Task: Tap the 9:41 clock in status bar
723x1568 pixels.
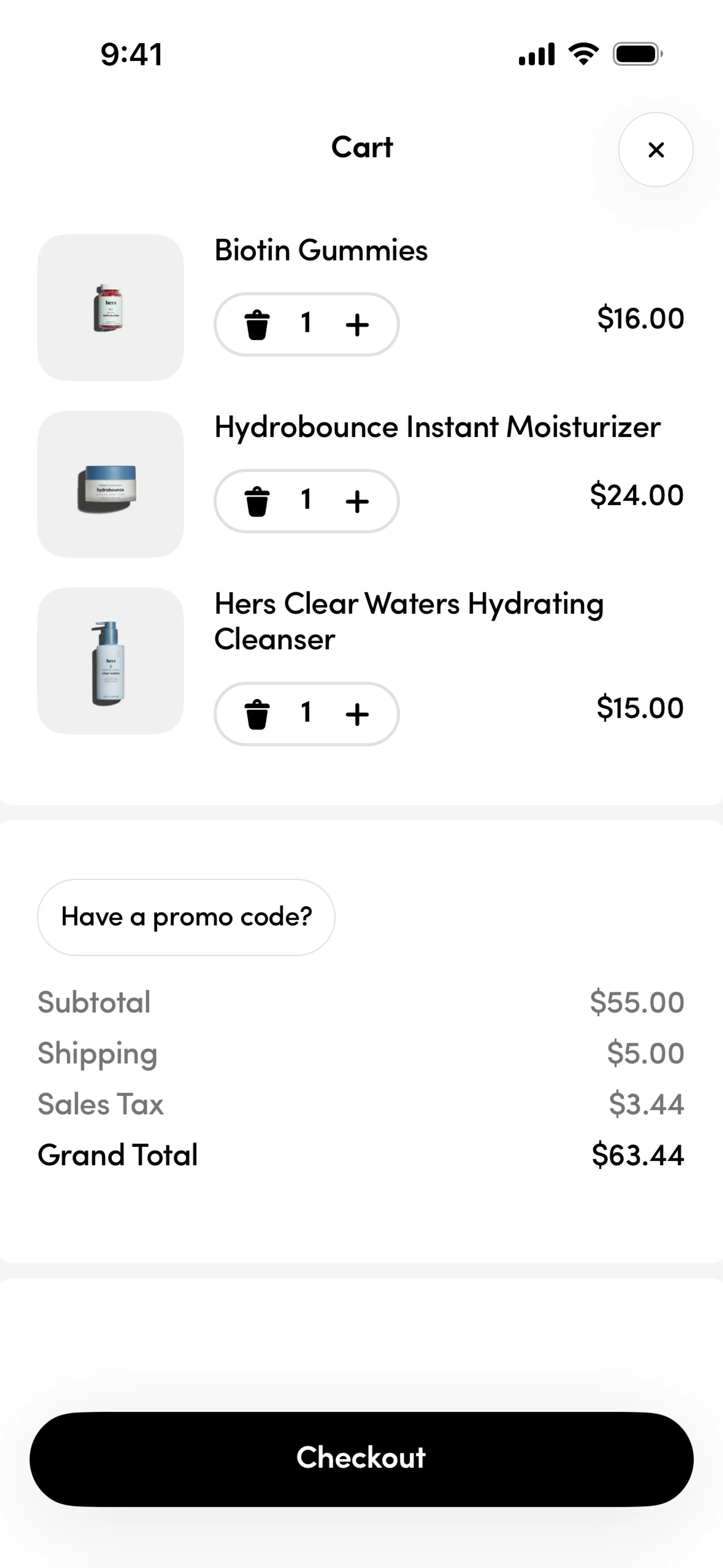Action: 131,54
